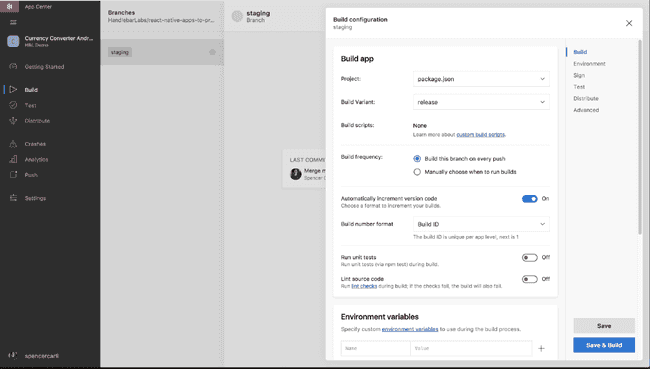Select the Crashes warning icon
The image size is (650, 369).
[x=13, y=144]
